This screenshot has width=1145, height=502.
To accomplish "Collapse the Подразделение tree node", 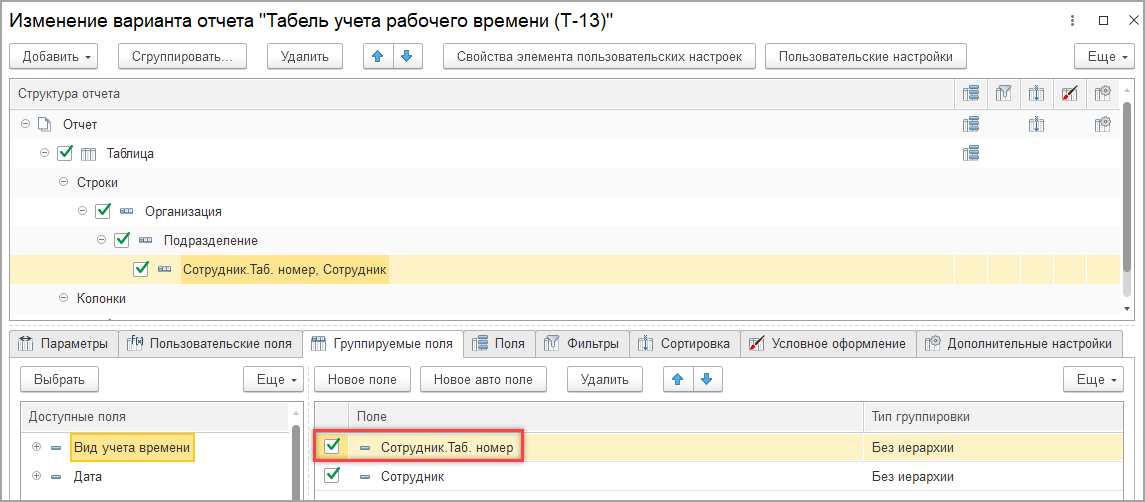I will (102, 240).
